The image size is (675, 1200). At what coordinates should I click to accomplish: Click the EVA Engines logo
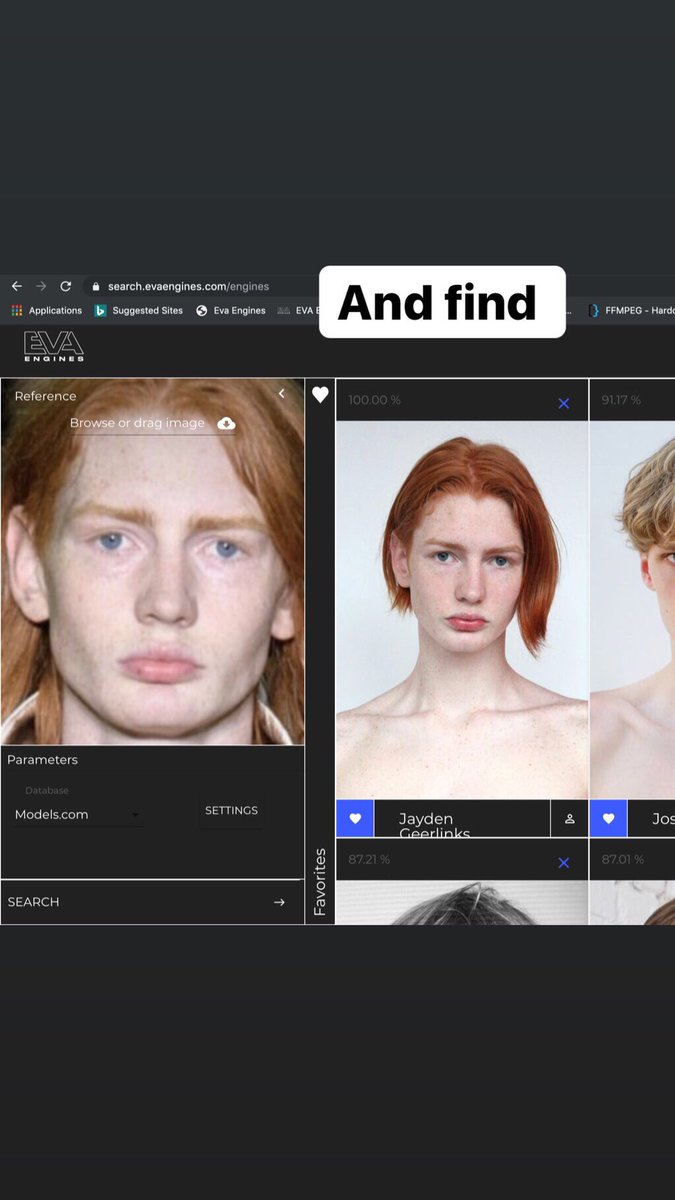pyautogui.click(x=54, y=347)
